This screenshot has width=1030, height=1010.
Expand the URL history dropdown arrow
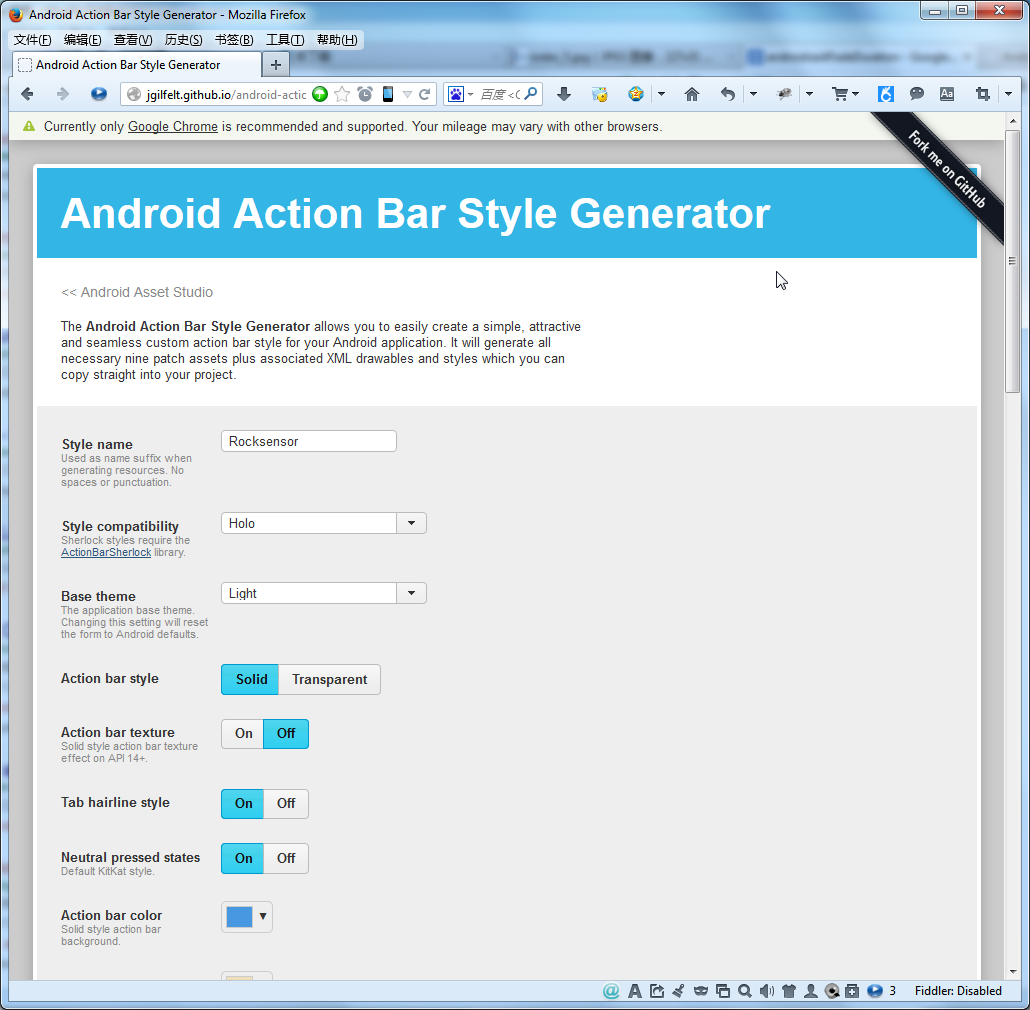click(407, 95)
